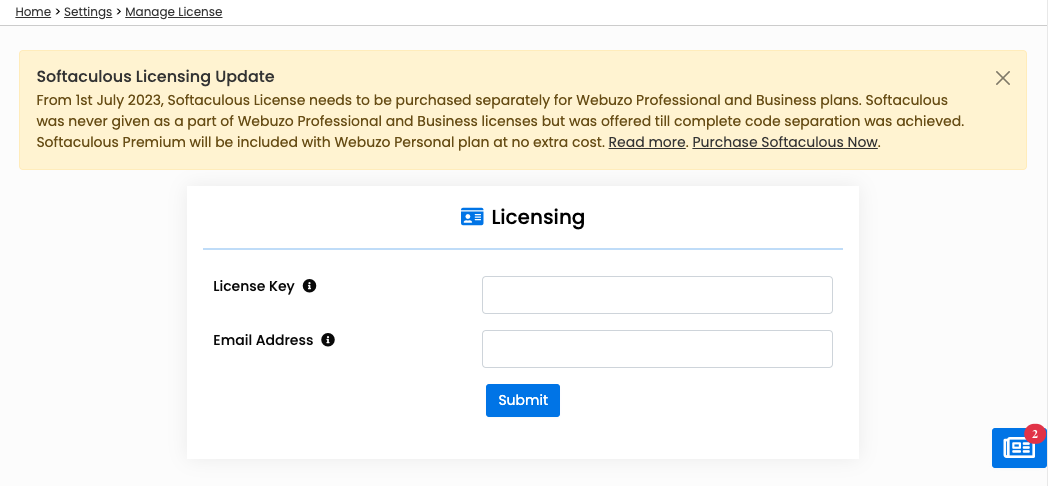Focus the License Key text field
The width and height of the screenshot is (1048, 486).
[x=657, y=295]
